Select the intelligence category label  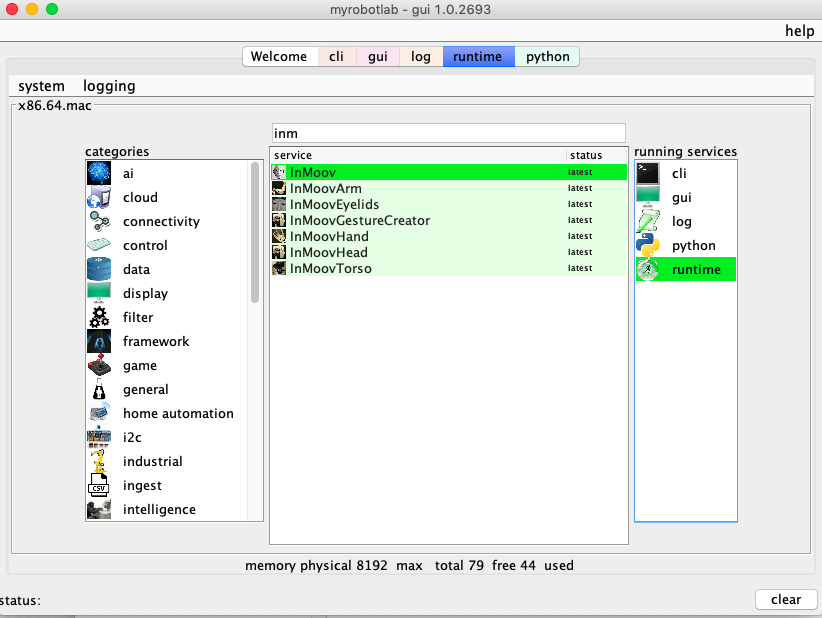[159, 509]
